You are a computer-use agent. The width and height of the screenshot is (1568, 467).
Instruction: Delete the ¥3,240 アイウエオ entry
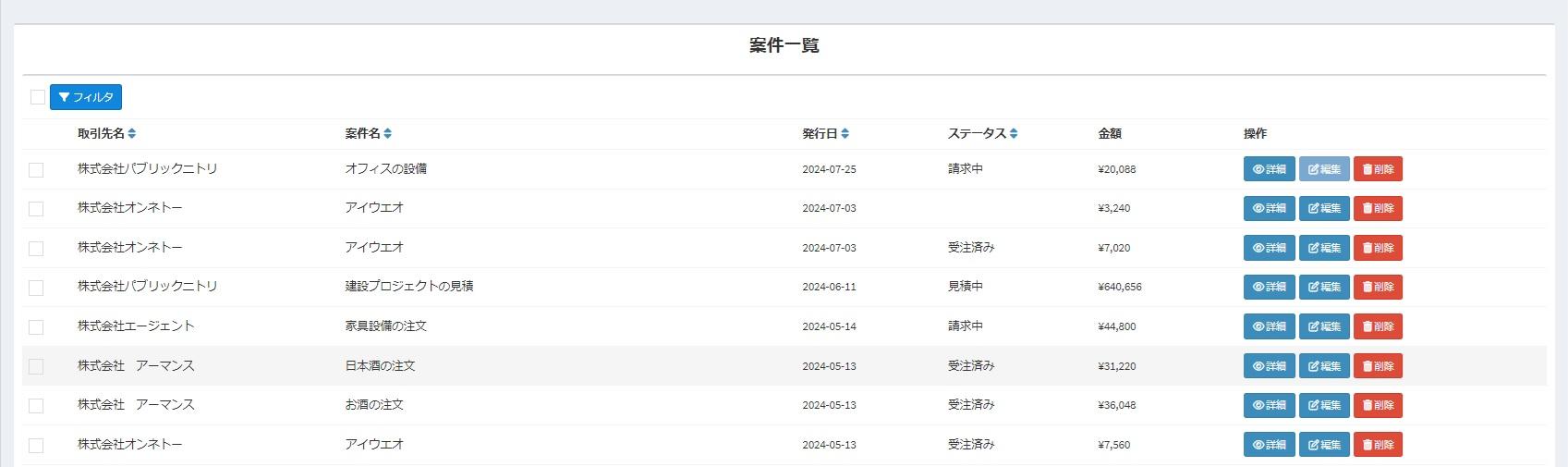click(x=1378, y=209)
